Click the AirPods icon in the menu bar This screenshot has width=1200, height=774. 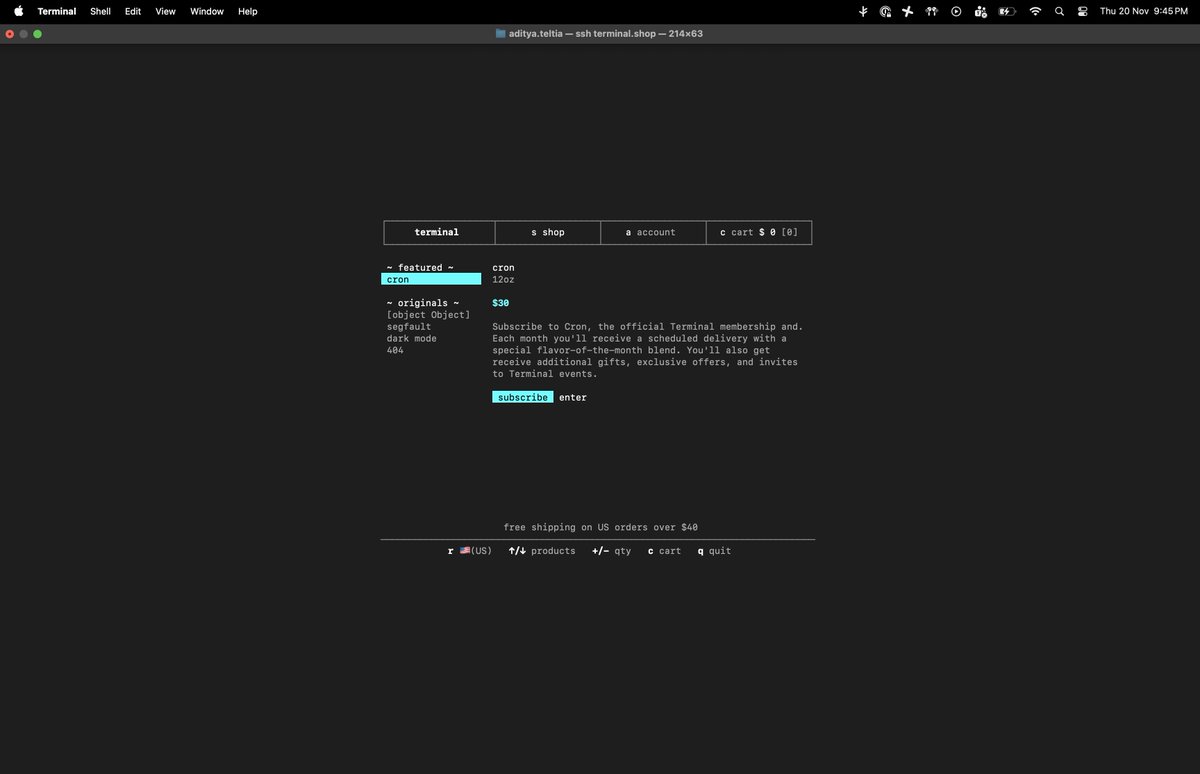[x=932, y=11]
